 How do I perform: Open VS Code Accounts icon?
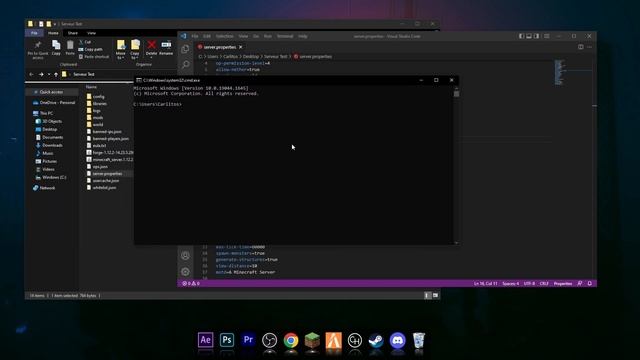(x=185, y=256)
